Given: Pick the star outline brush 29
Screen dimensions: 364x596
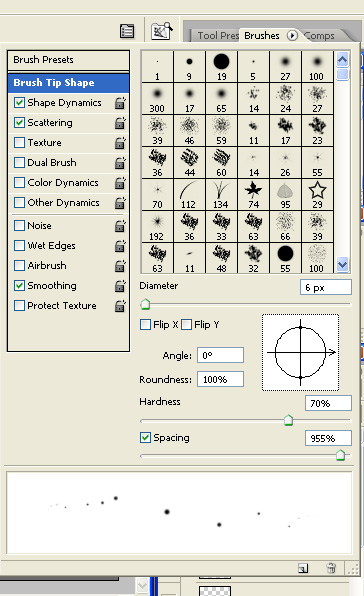Looking at the screenshot, I should 317,195.
